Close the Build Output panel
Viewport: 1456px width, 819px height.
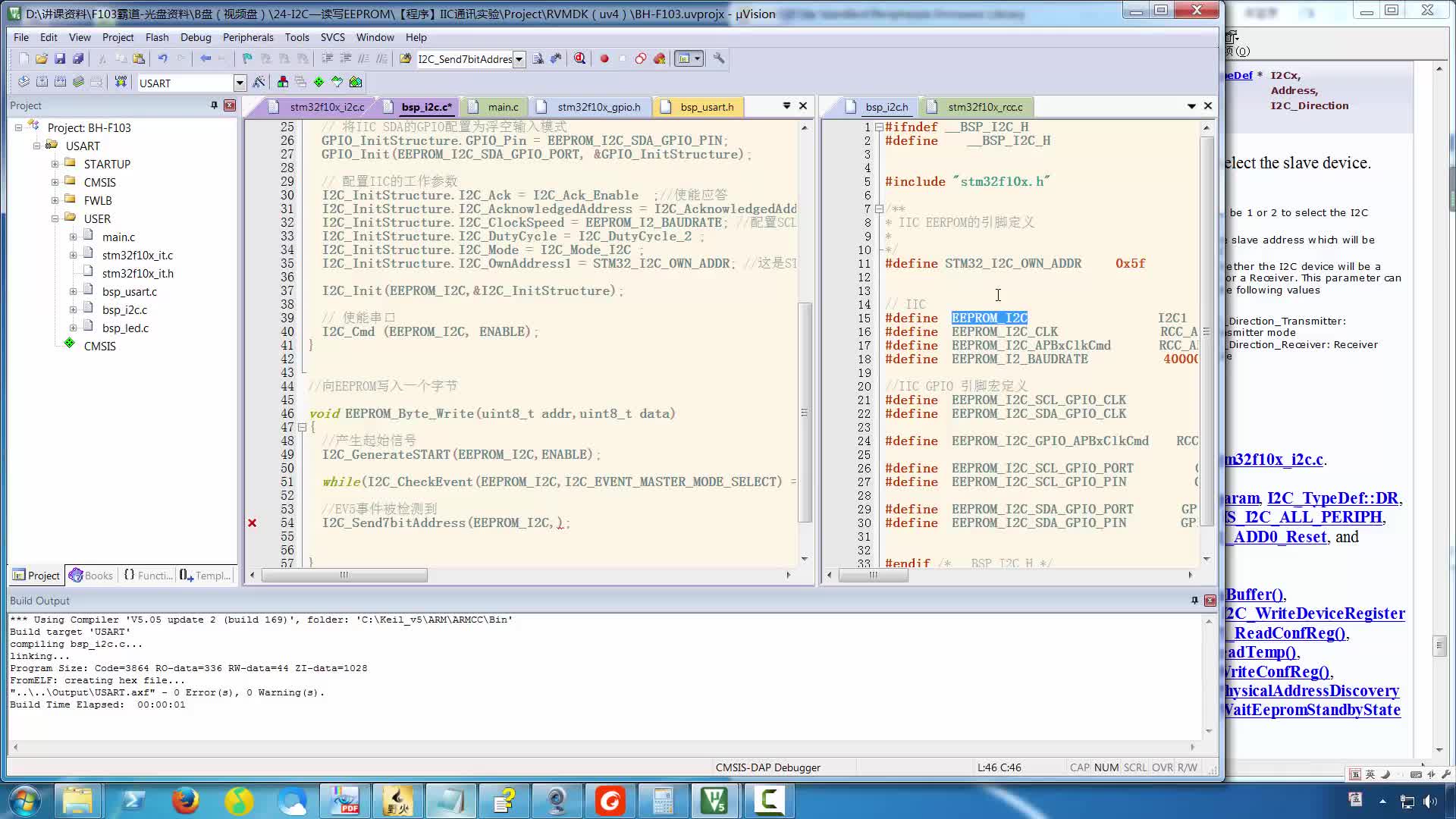click(1210, 600)
